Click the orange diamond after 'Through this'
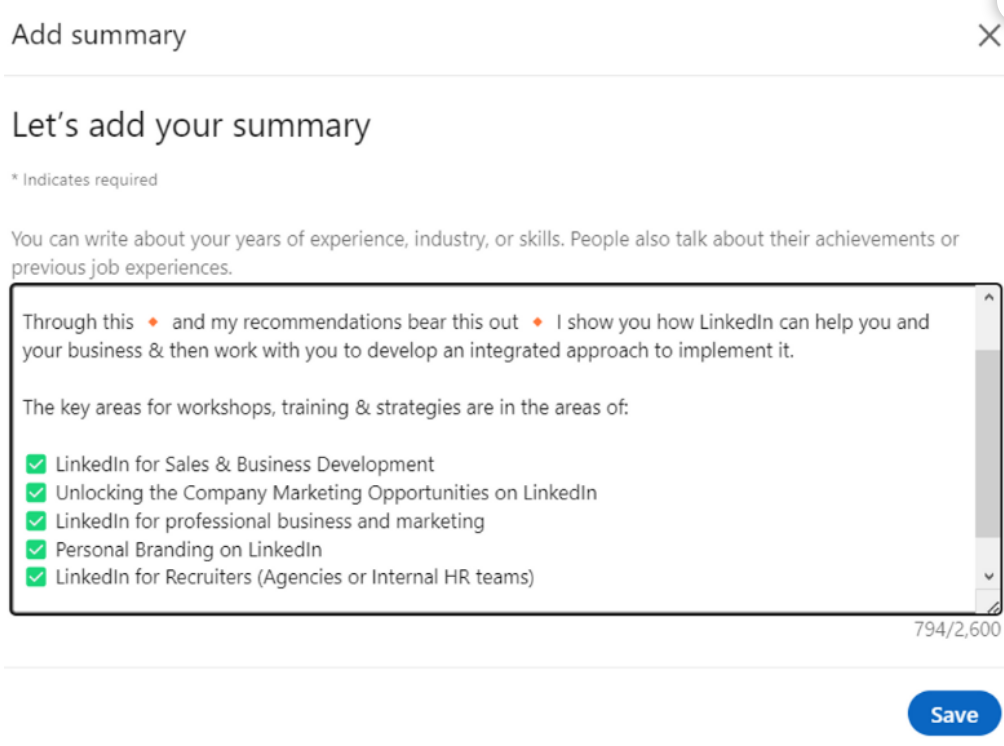This screenshot has height=746, width=1004. [x=153, y=322]
